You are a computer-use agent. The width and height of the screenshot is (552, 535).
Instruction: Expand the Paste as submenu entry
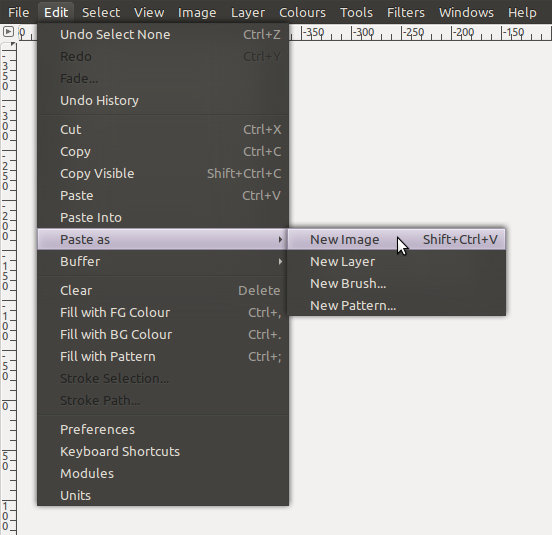[163, 239]
